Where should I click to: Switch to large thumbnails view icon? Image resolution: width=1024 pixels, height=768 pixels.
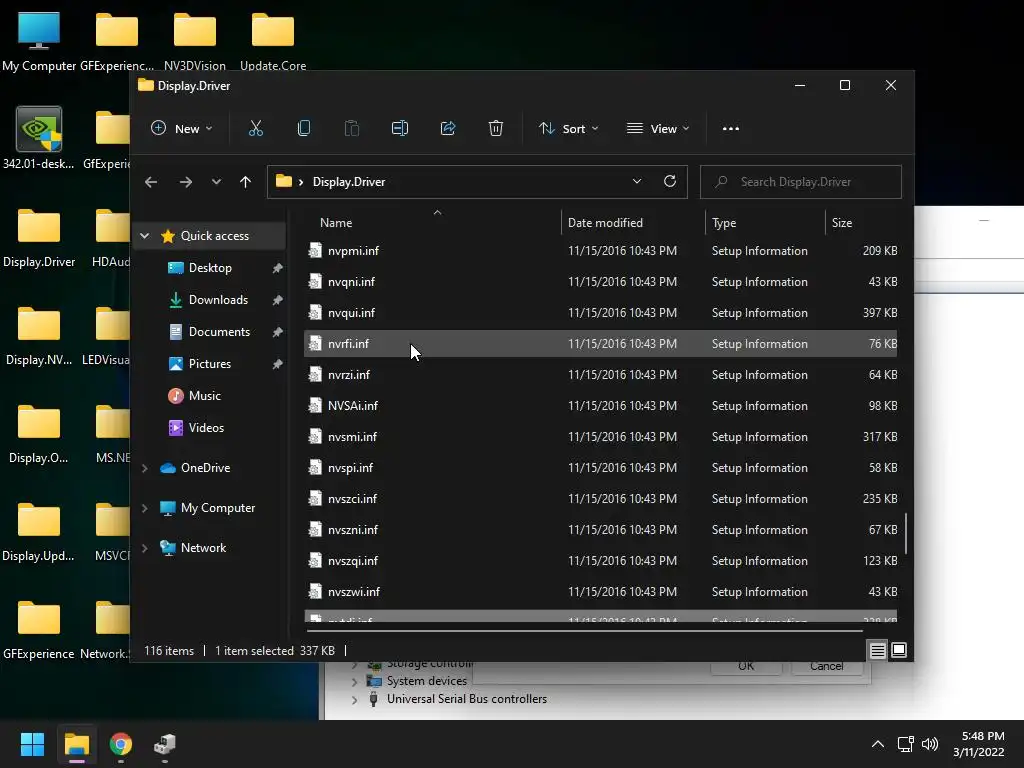pos(899,650)
